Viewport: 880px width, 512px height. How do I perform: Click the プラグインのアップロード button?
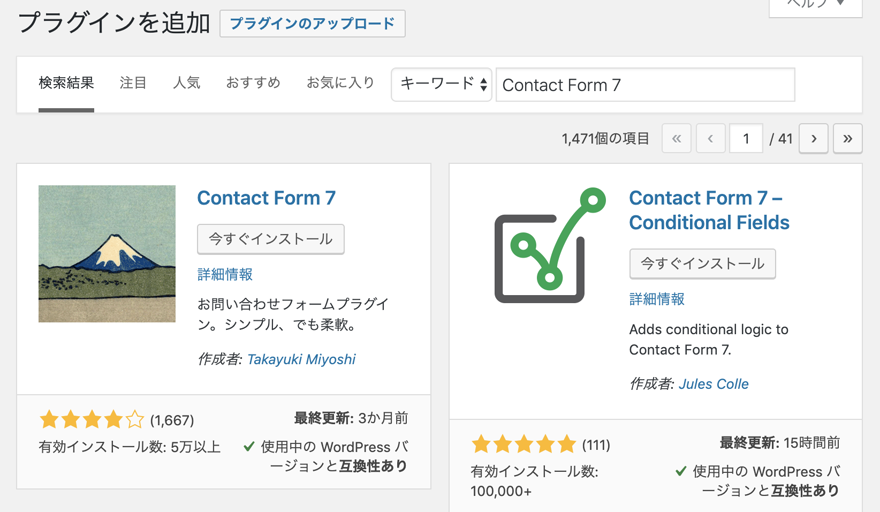pyautogui.click(x=312, y=24)
